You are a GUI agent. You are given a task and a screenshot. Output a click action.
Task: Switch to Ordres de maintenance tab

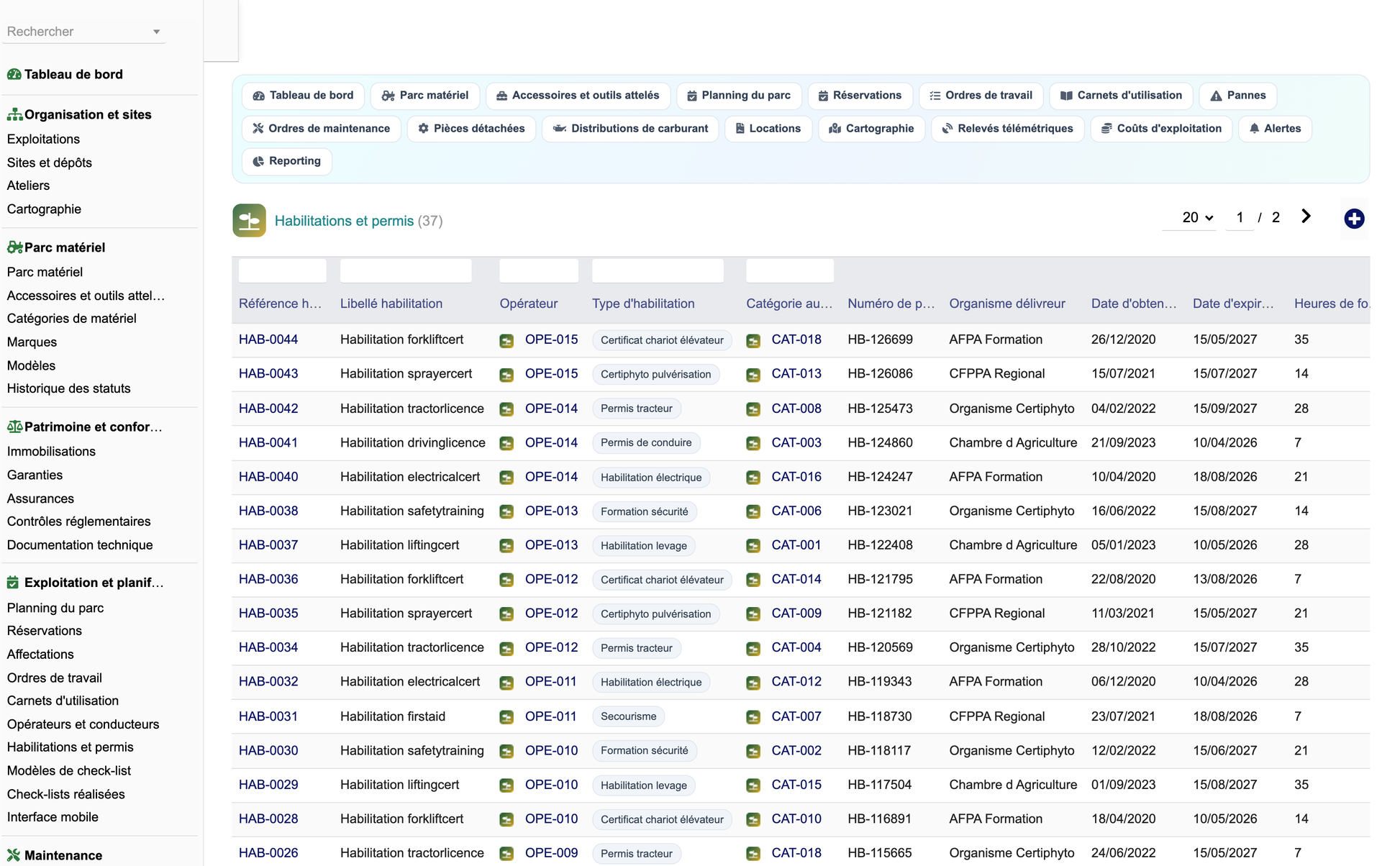pyautogui.click(x=321, y=129)
